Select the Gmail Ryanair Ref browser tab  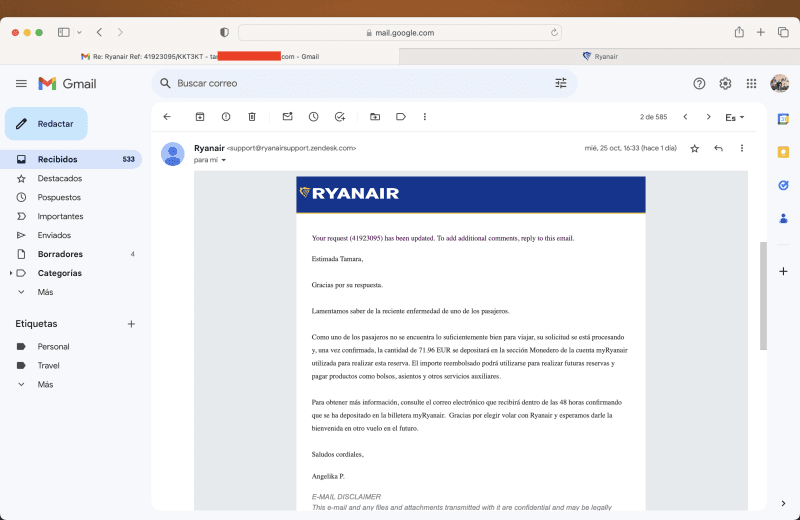pos(199,56)
